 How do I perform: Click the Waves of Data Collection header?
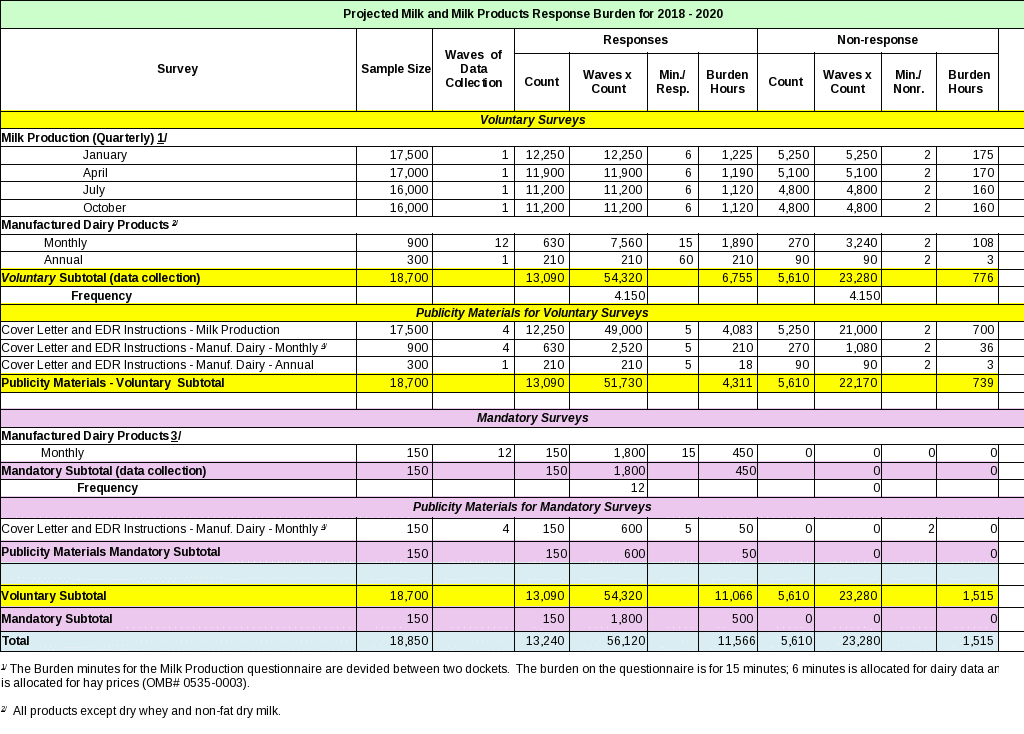click(473, 69)
